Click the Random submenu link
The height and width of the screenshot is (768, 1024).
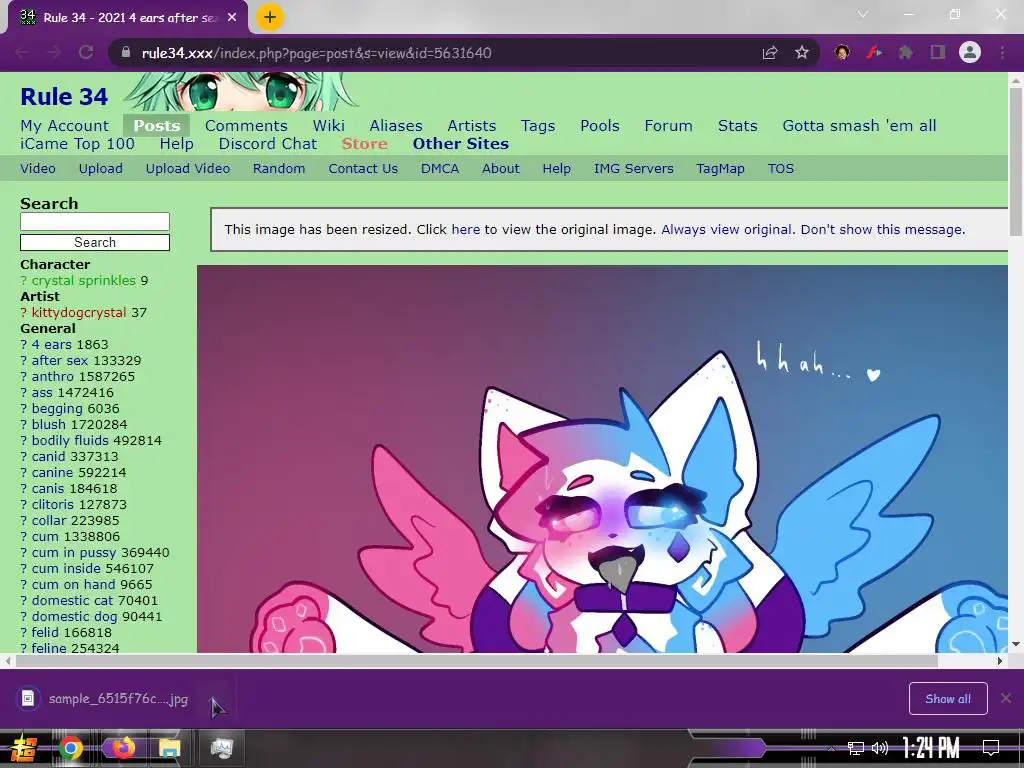tap(279, 168)
